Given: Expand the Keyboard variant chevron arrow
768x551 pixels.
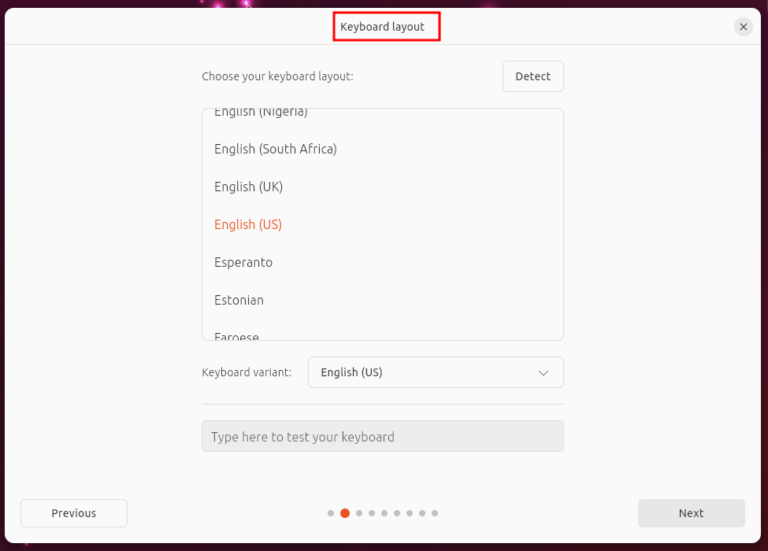Looking at the screenshot, I should click(544, 373).
